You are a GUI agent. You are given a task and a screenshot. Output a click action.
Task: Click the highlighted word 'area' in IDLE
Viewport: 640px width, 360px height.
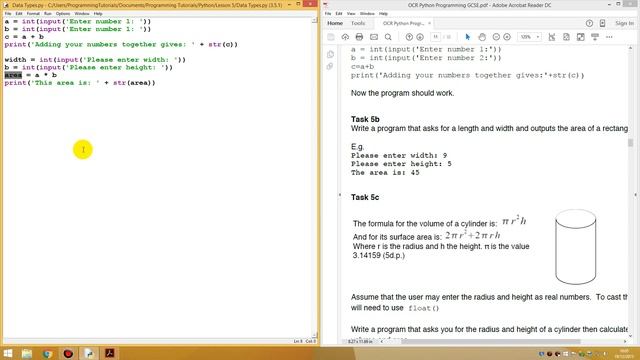pyautogui.click(x=13, y=75)
